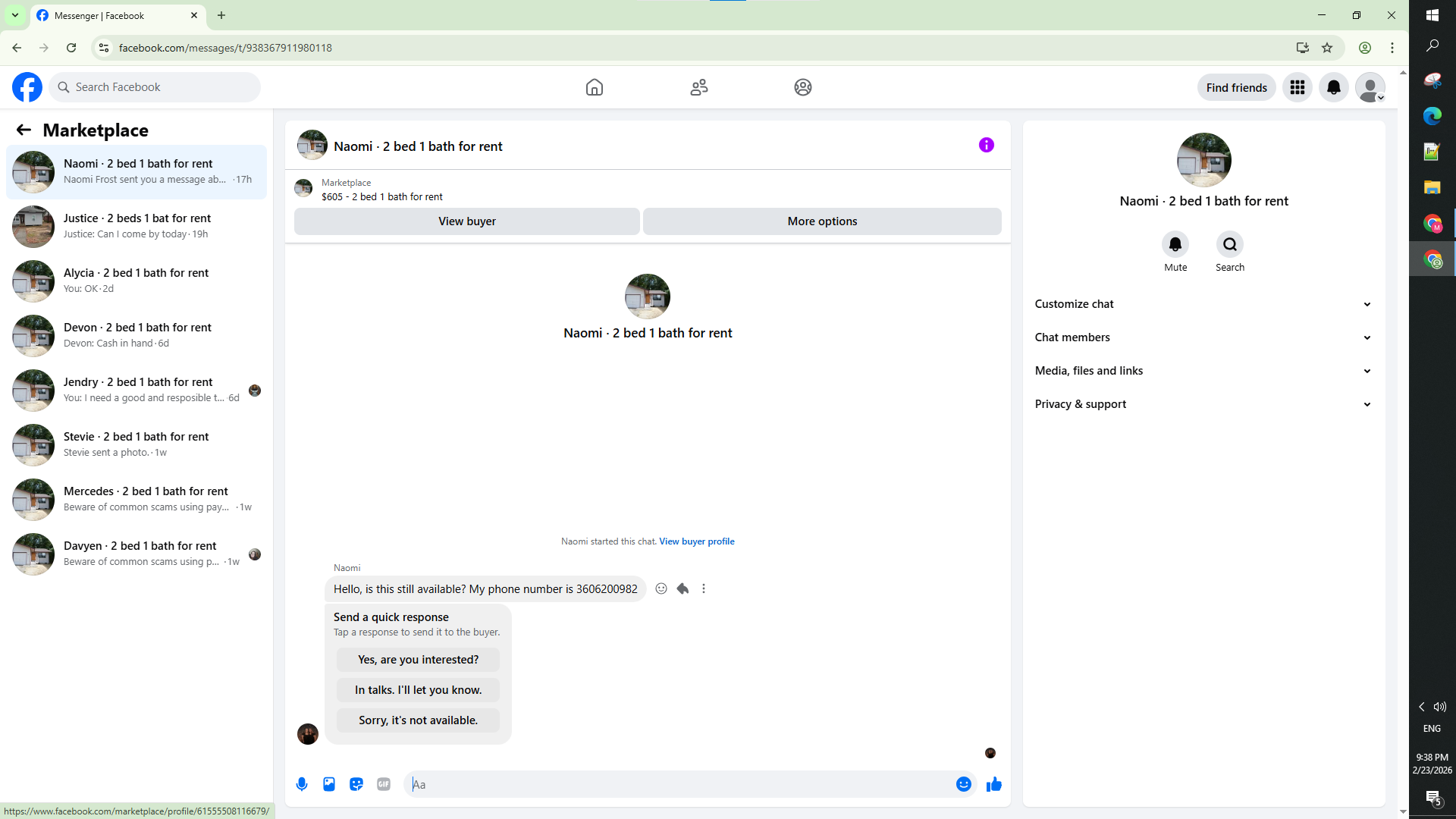Expand the Chat members section
1456x819 pixels.
coord(1203,337)
